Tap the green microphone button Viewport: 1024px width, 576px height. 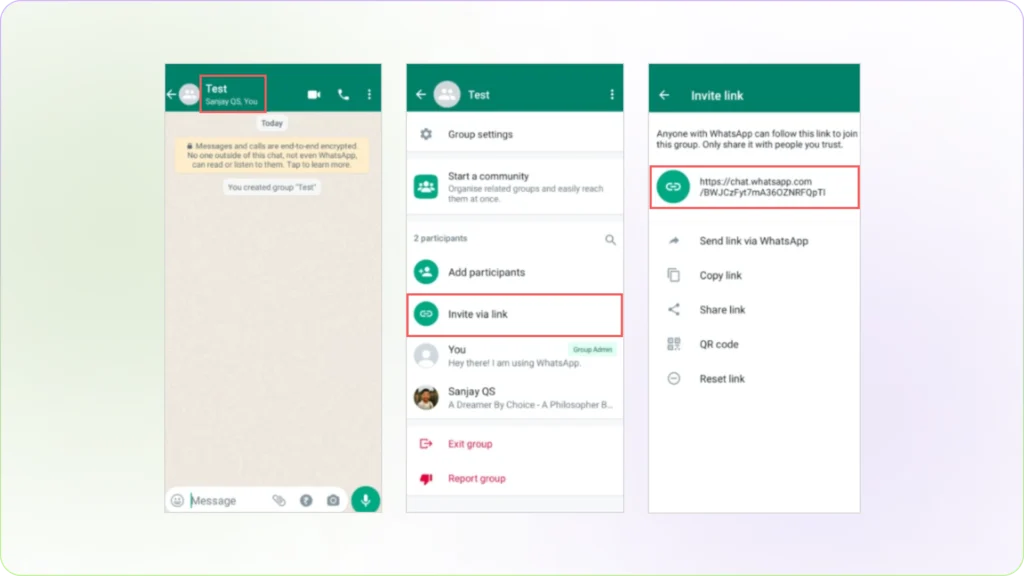tap(366, 500)
